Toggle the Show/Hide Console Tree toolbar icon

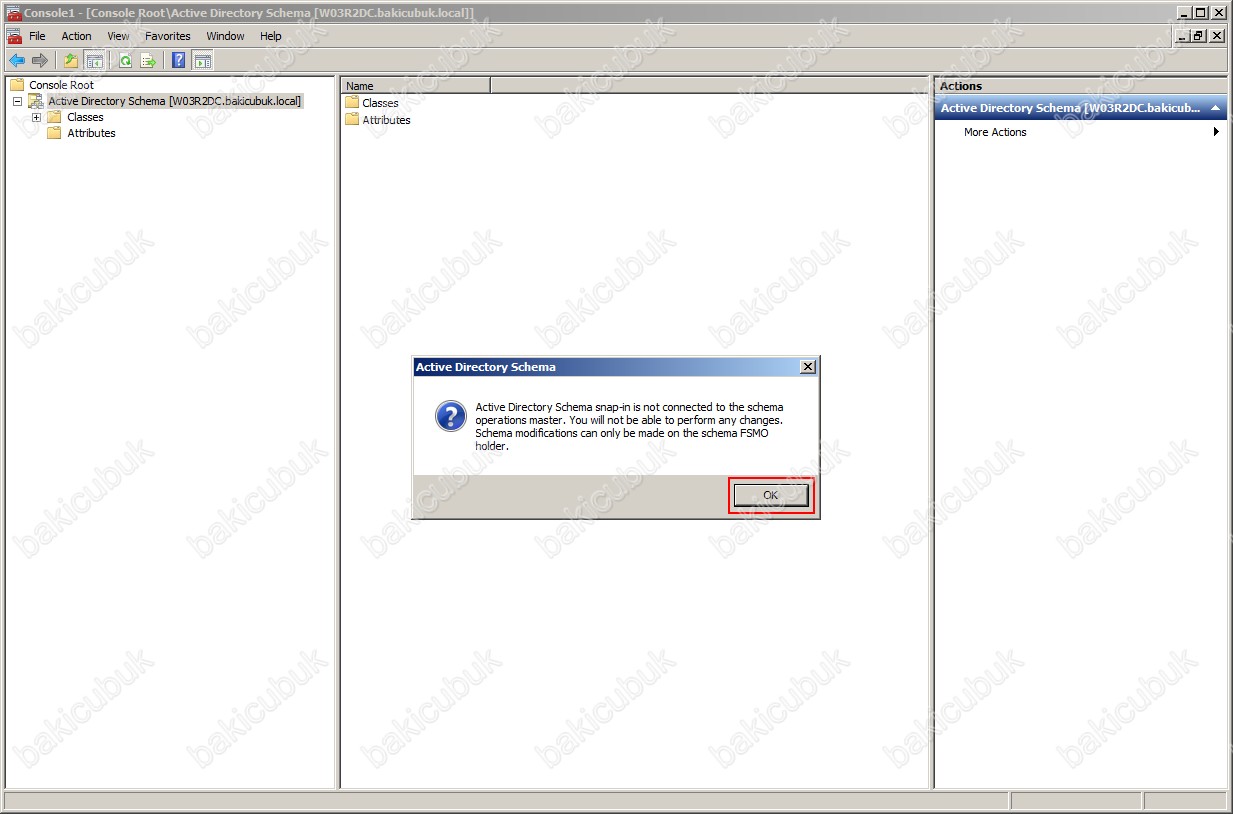[94, 61]
